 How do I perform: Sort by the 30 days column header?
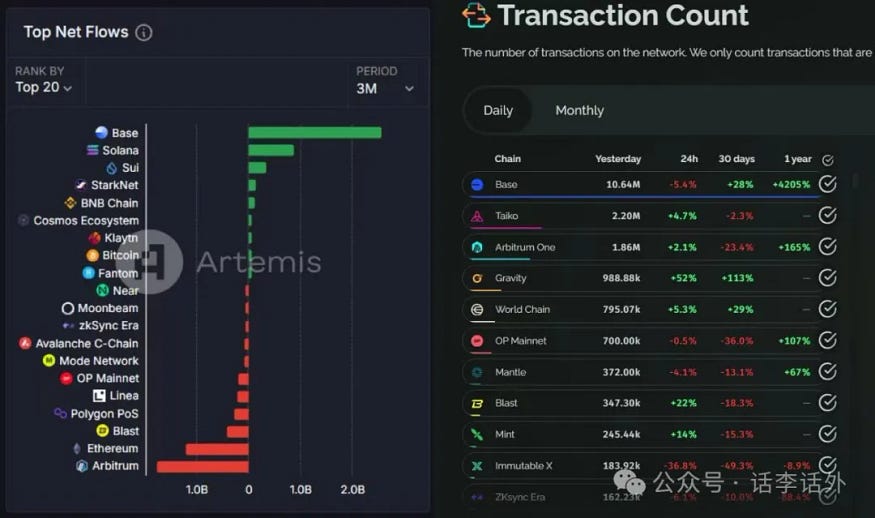[736, 159]
